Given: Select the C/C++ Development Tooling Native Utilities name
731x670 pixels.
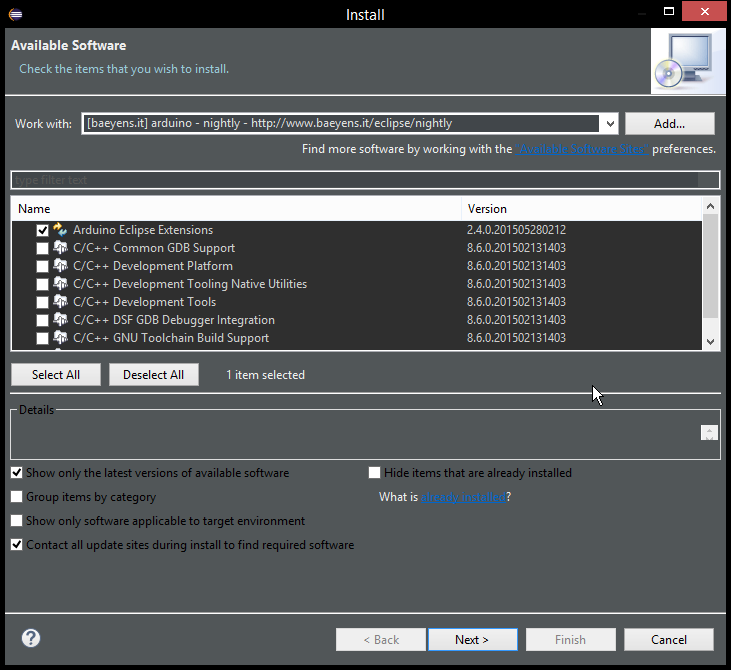Looking at the screenshot, I should pos(190,284).
